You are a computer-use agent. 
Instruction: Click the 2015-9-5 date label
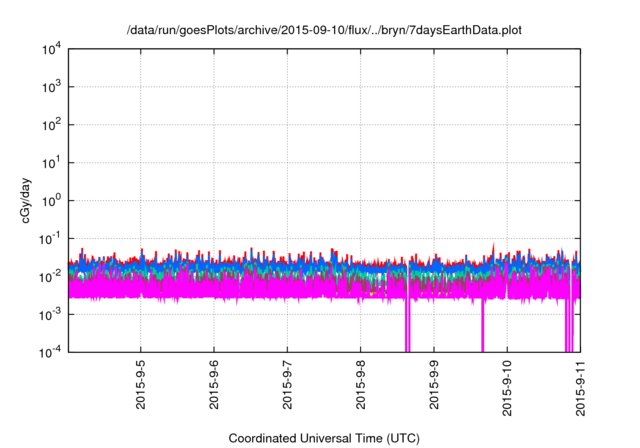point(141,385)
